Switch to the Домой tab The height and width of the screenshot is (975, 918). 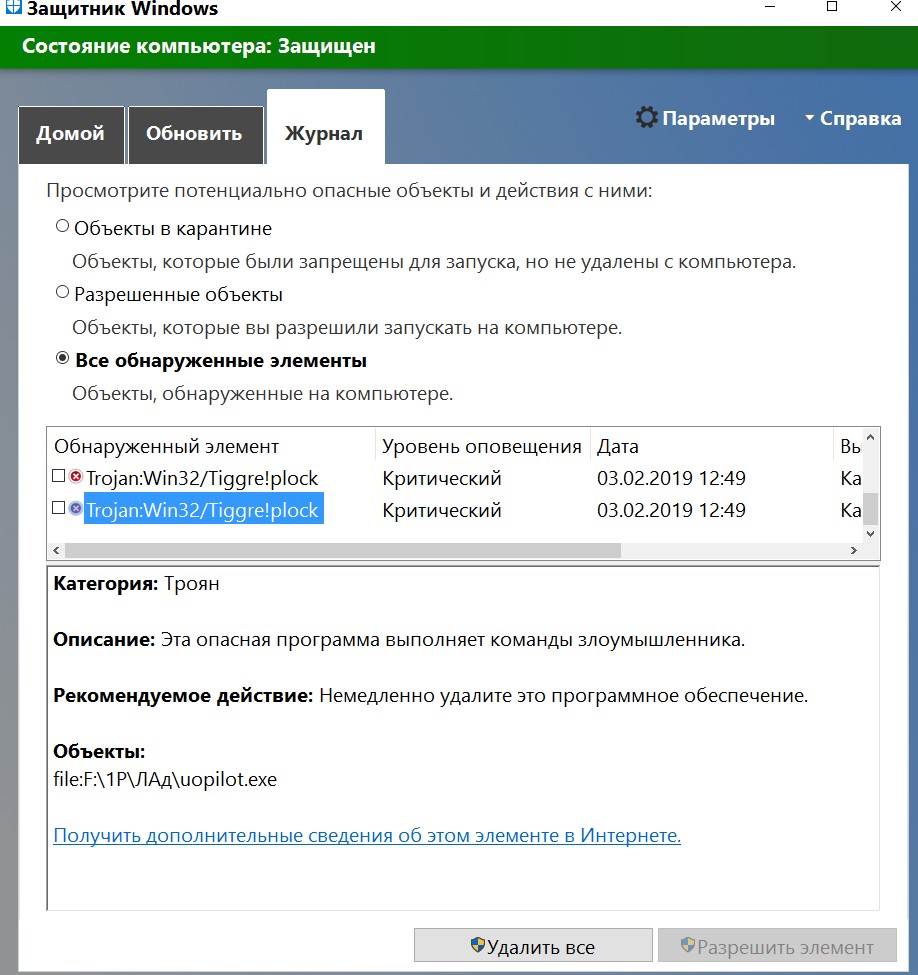[71, 134]
